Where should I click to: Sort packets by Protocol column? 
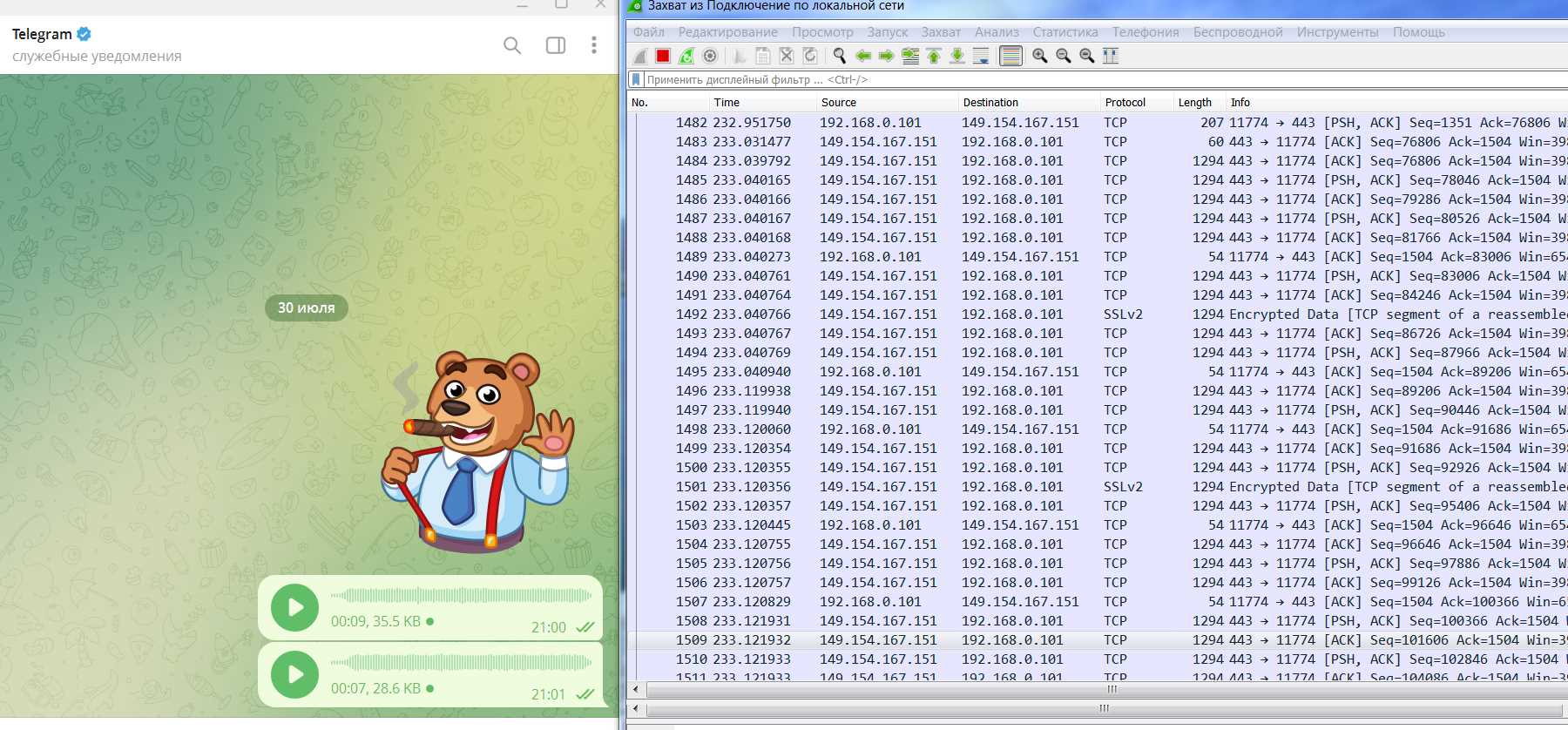tap(1137, 103)
